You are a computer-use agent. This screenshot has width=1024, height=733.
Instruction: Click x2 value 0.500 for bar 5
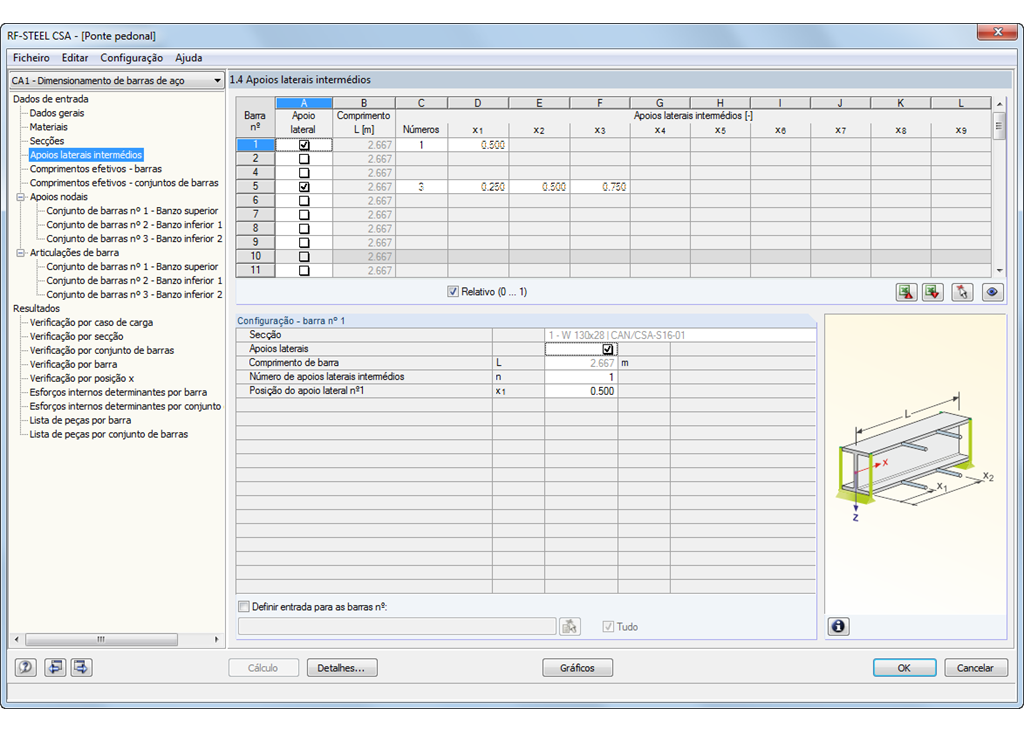[539, 187]
